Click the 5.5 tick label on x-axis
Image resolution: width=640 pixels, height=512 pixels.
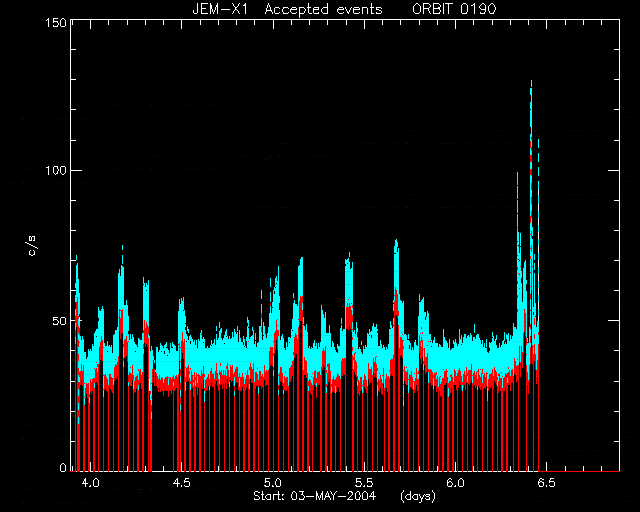click(364, 483)
